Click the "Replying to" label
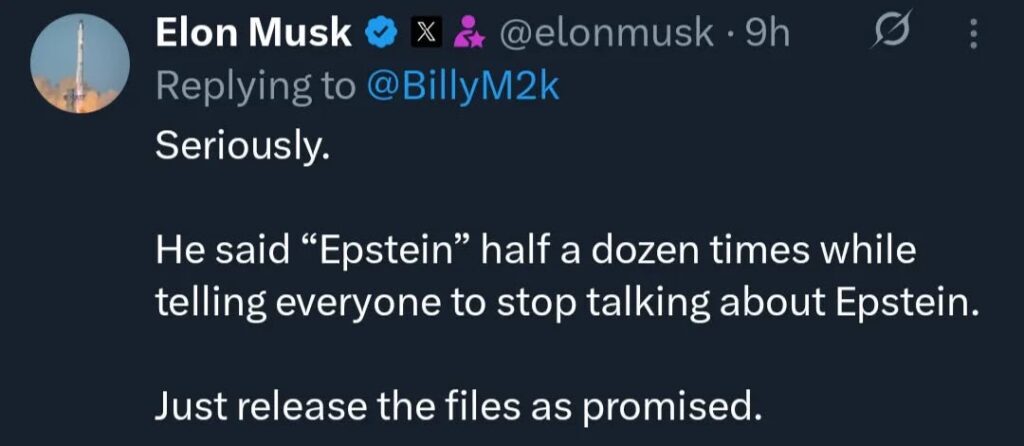The image size is (1024, 446). [x=255, y=88]
